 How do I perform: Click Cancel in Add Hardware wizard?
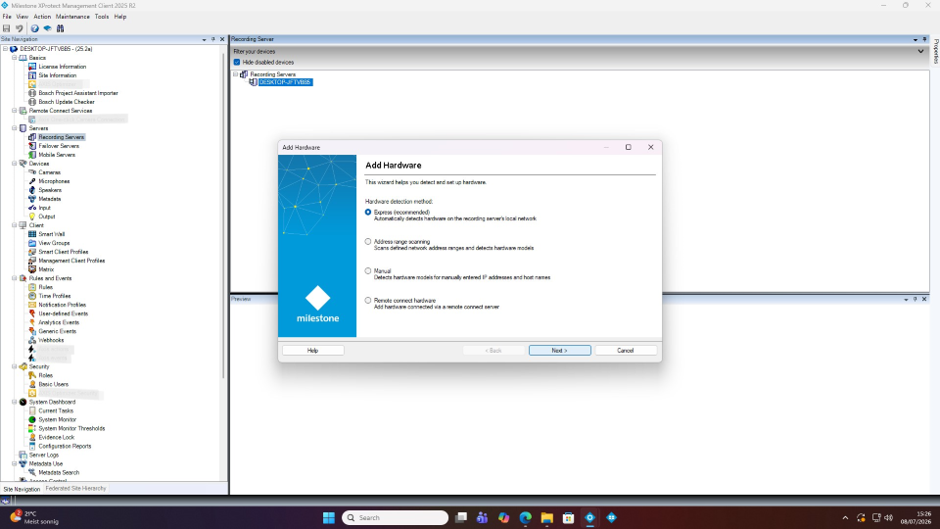click(625, 350)
